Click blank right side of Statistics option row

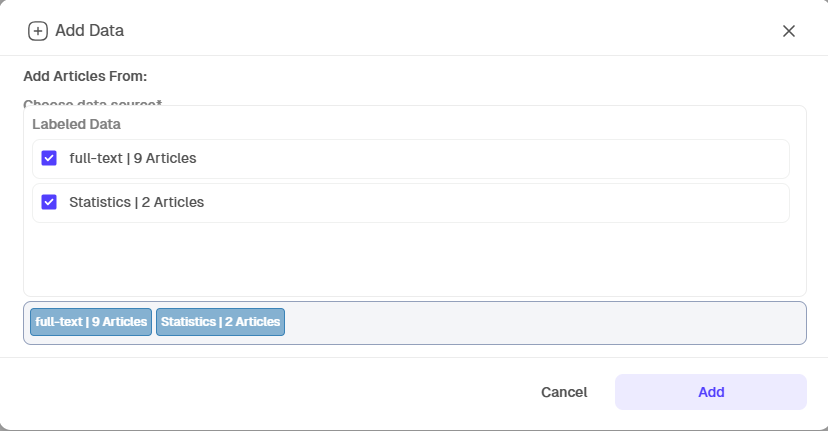[496, 203]
